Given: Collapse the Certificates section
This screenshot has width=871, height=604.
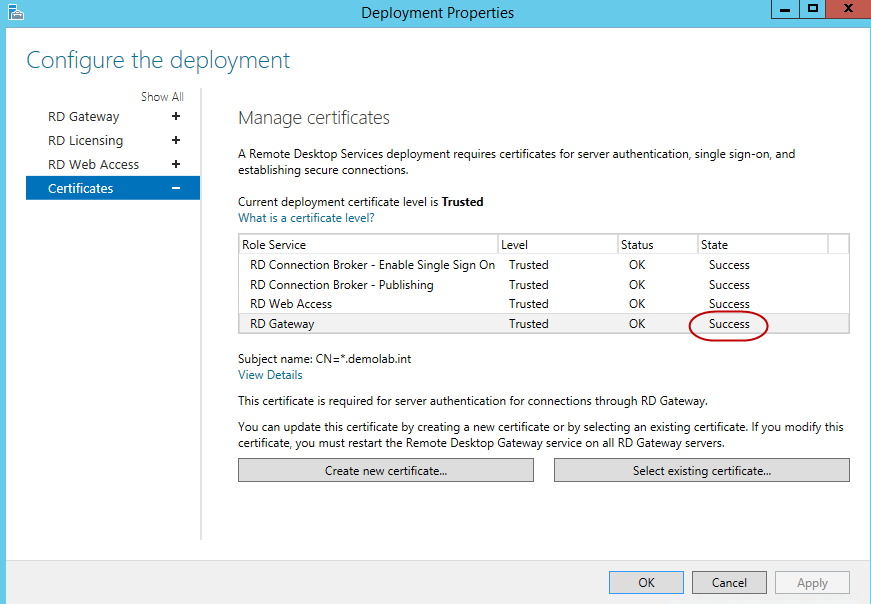Looking at the screenshot, I should coord(176,188).
